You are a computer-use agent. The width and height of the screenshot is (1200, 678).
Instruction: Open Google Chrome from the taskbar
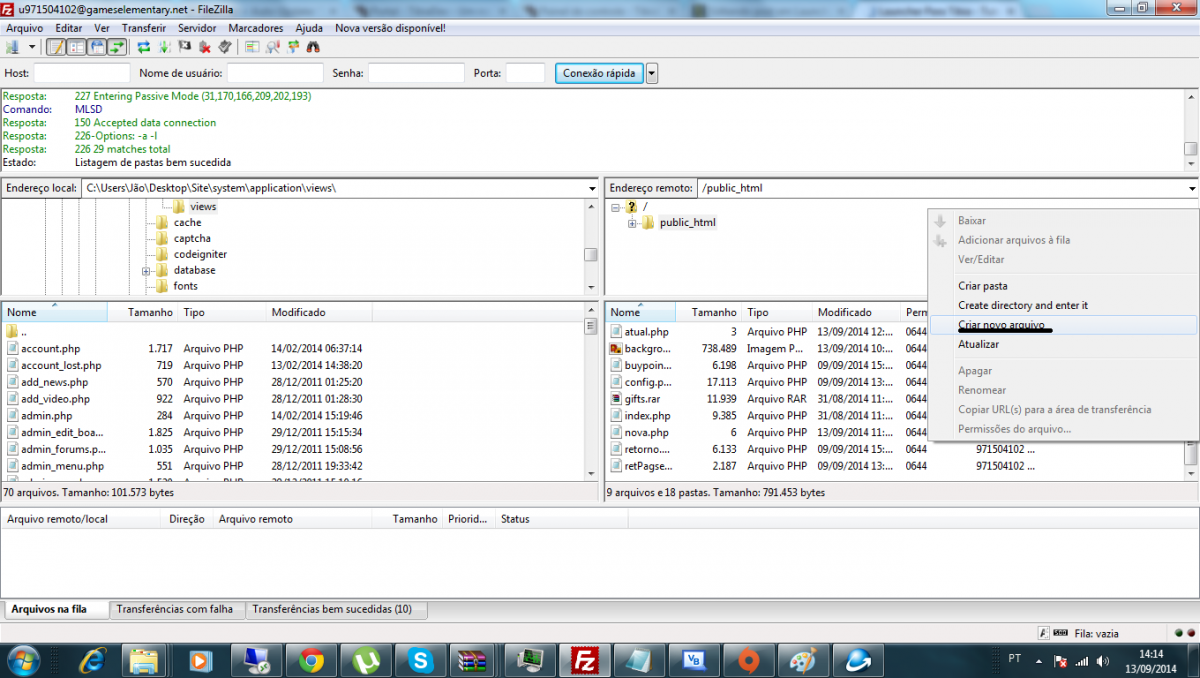tap(311, 660)
